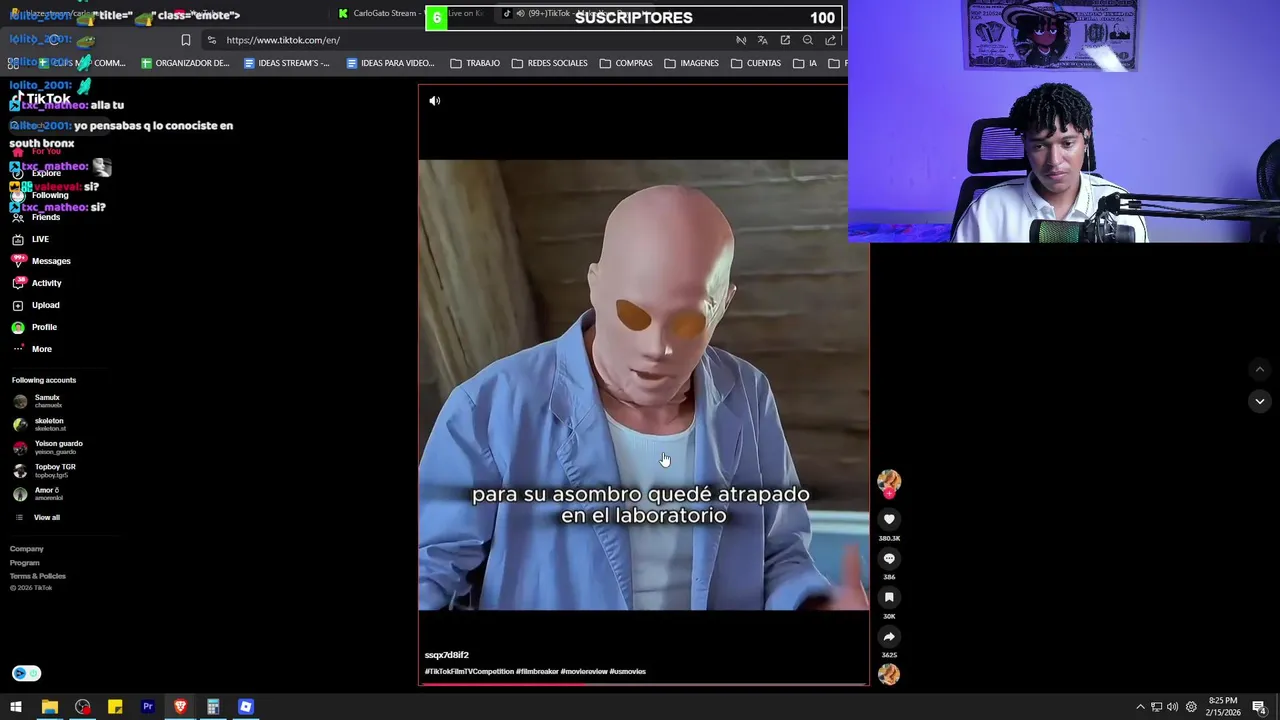Open Amor ó following account
1280x720 pixels.
point(38,494)
